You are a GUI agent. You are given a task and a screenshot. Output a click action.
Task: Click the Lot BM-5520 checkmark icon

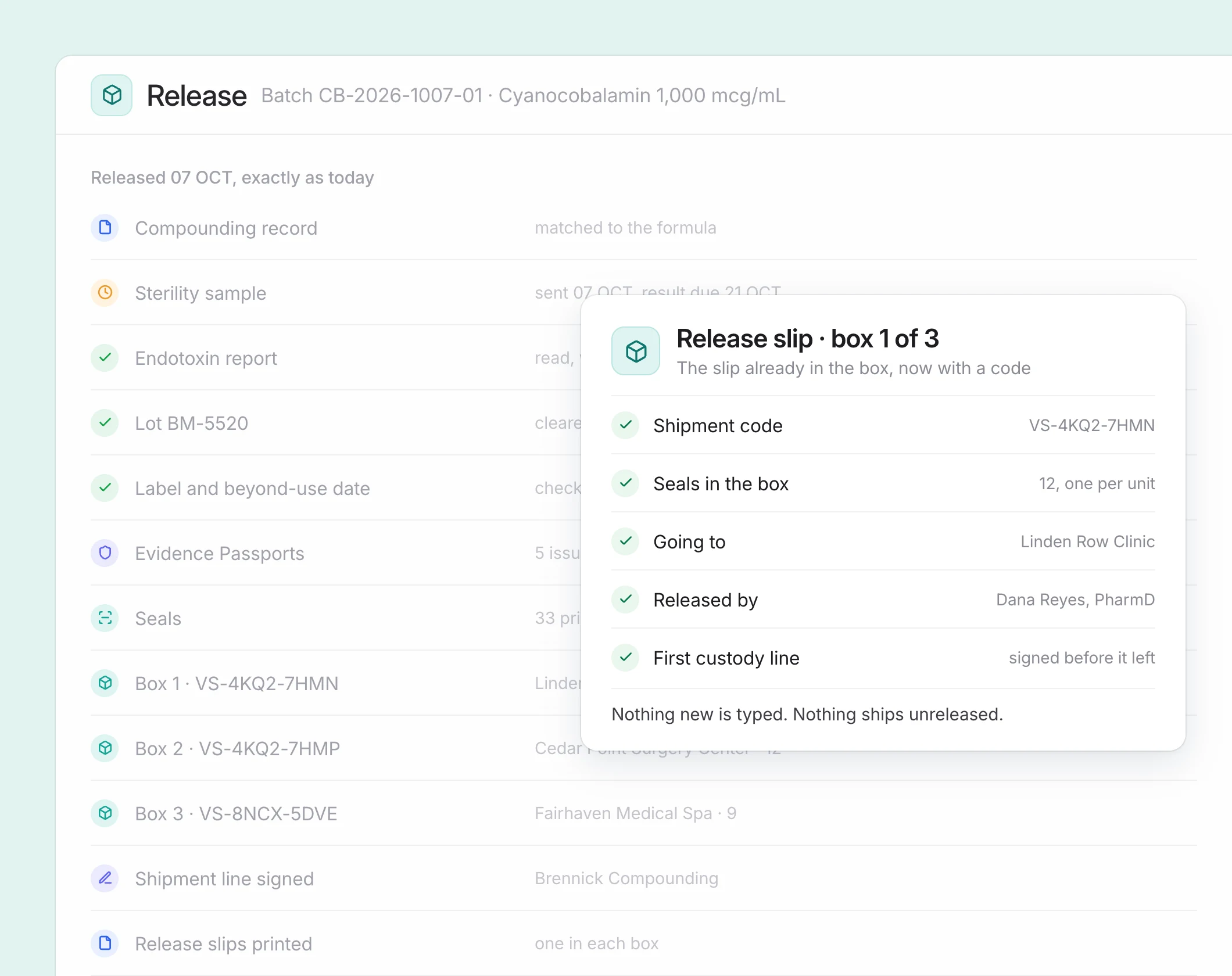click(105, 423)
